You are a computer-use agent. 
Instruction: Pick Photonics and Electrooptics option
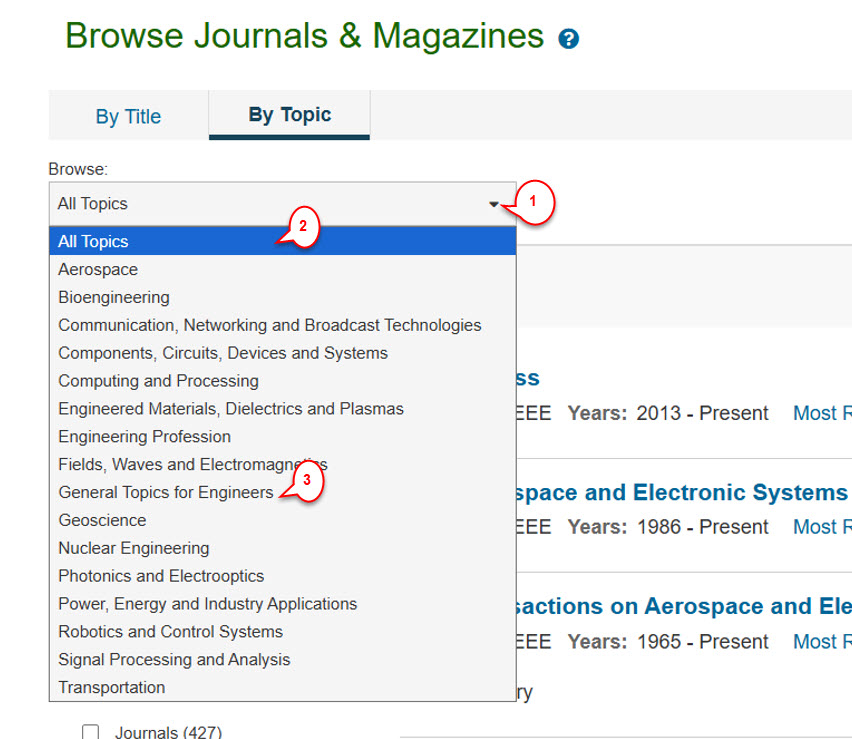(x=161, y=576)
